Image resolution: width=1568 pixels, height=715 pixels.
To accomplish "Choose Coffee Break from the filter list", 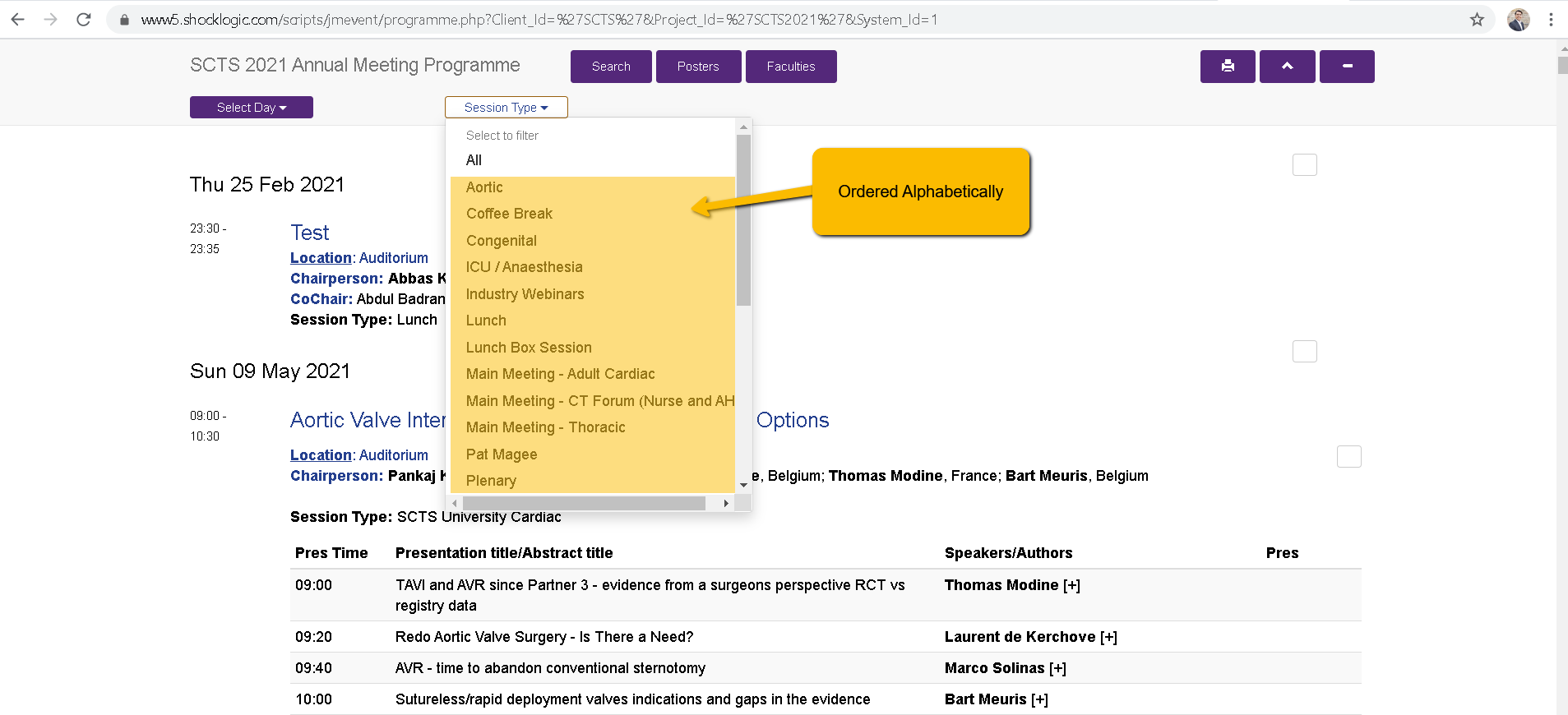I will tap(509, 214).
